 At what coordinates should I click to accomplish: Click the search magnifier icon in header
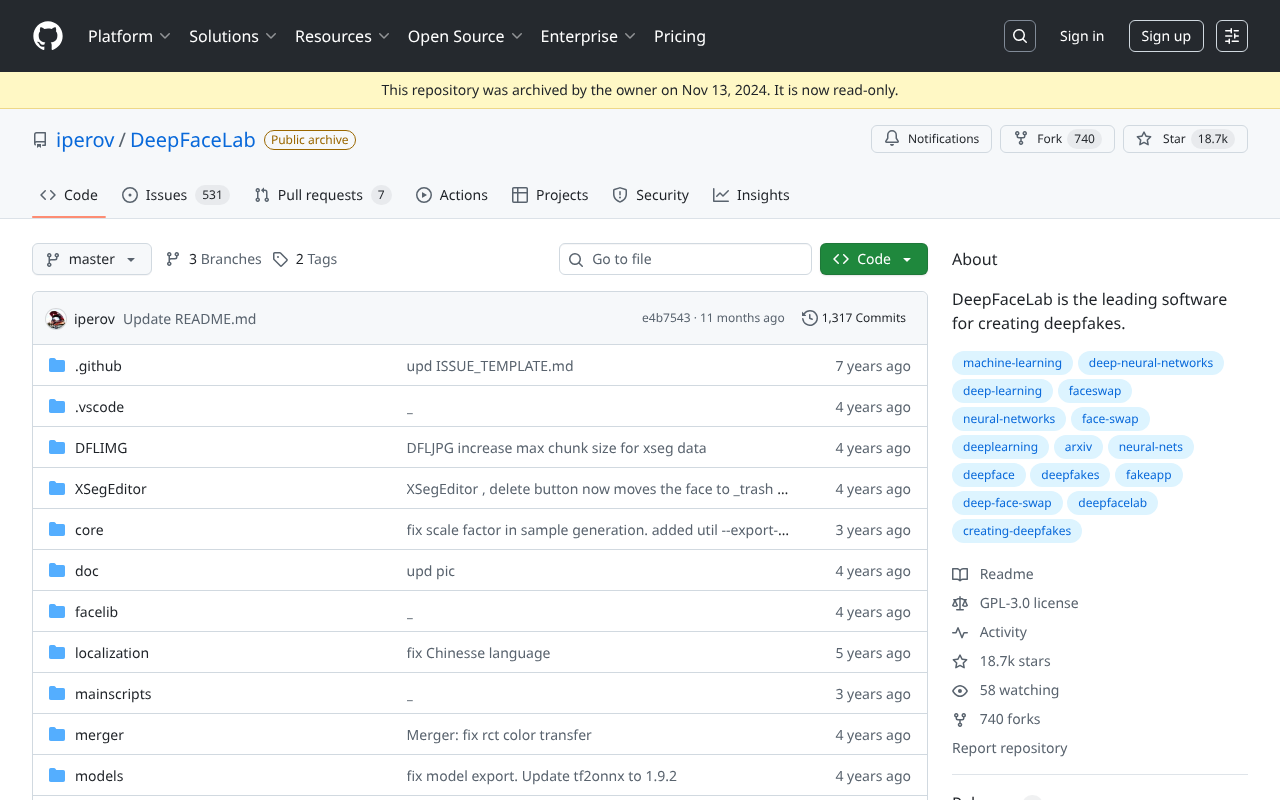(x=1019, y=36)
